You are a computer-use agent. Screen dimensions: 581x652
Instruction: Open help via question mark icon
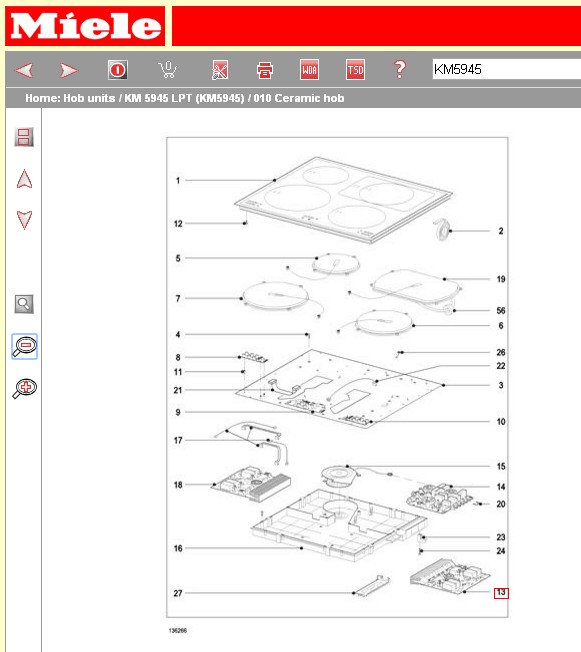coord(400,69)
